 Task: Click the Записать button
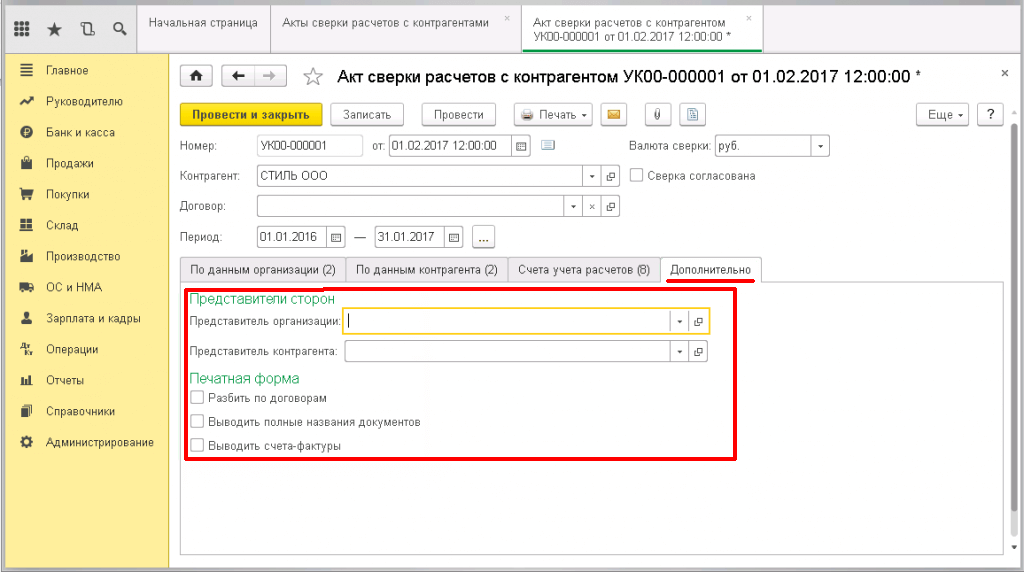[x=367, y=114]
